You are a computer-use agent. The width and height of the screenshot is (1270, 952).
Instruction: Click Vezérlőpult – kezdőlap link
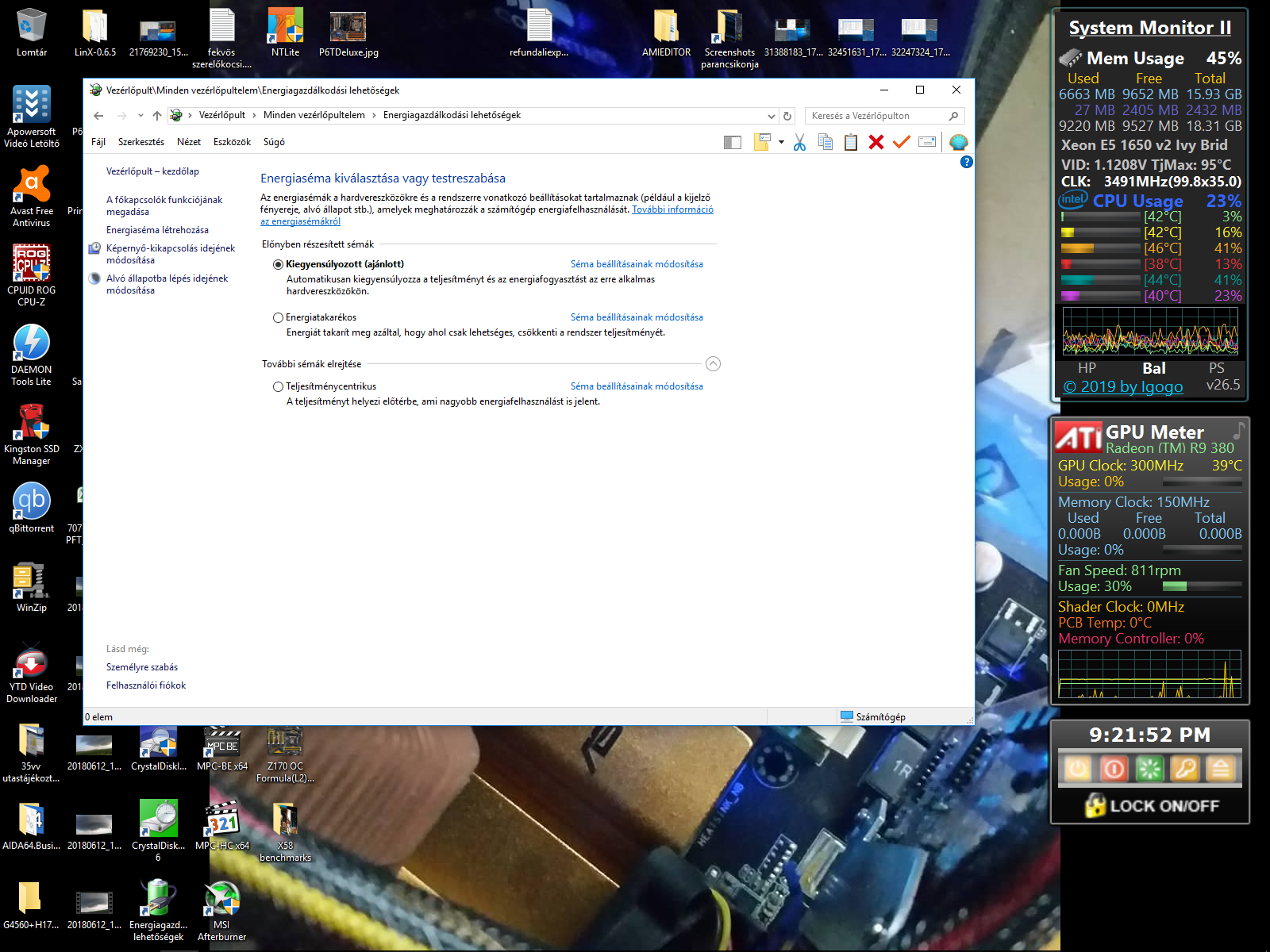pyautogui.click(x=152, y=171)
